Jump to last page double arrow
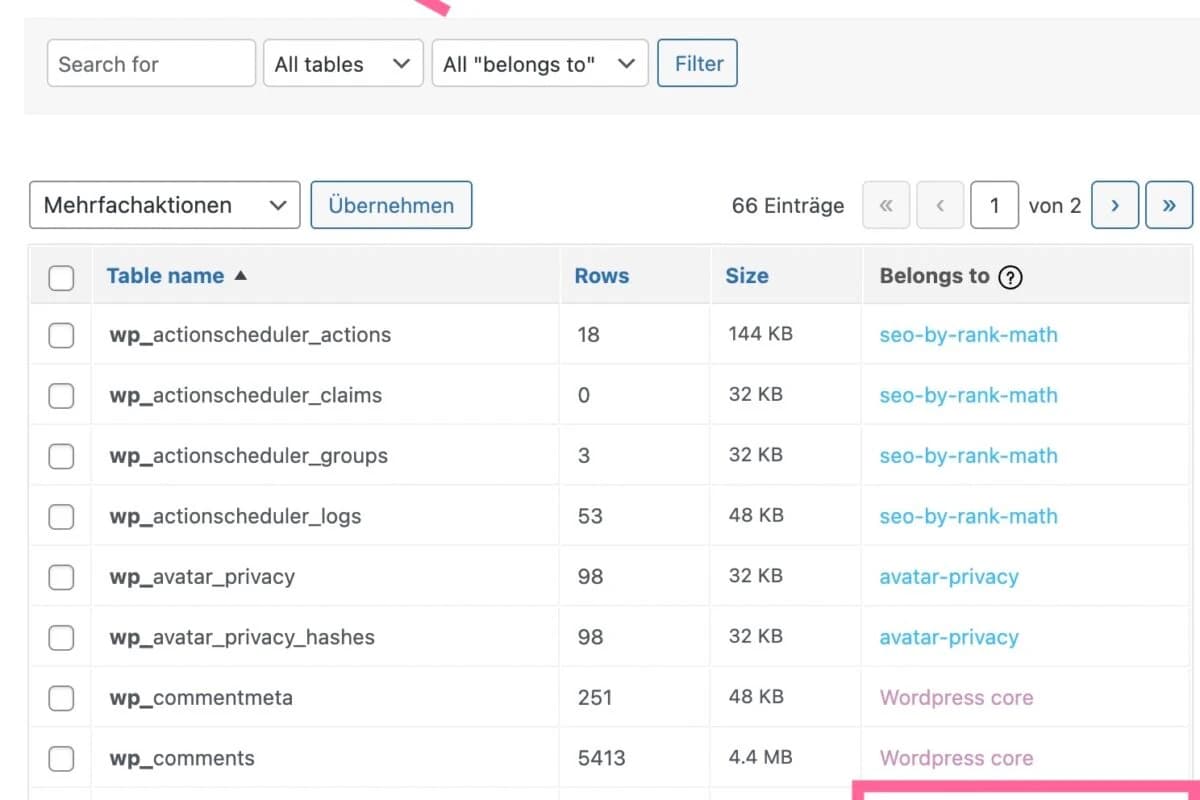 1168,205
